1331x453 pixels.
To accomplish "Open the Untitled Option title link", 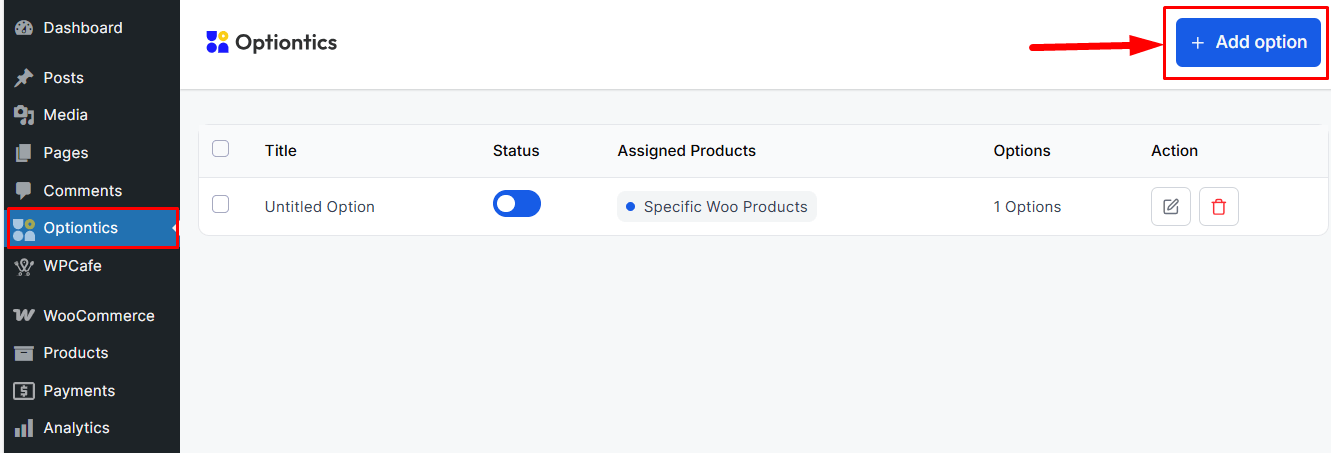I will (319, 207).
